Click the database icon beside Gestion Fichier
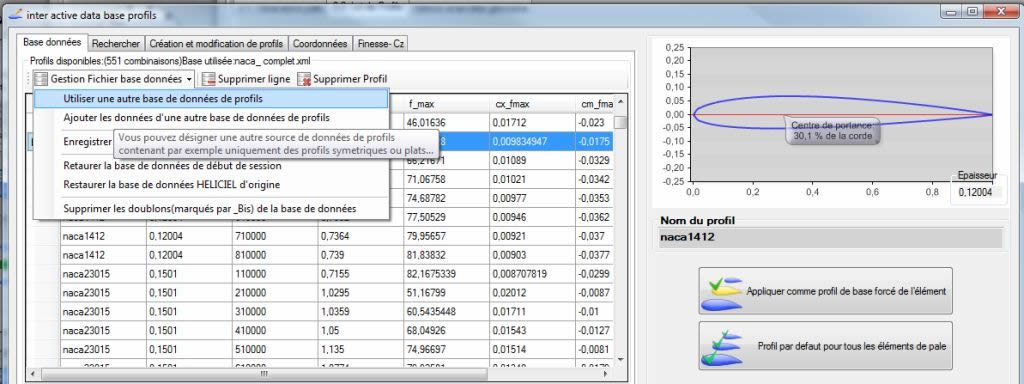This screenshot has width=1024, height=384. click(41, 79)
